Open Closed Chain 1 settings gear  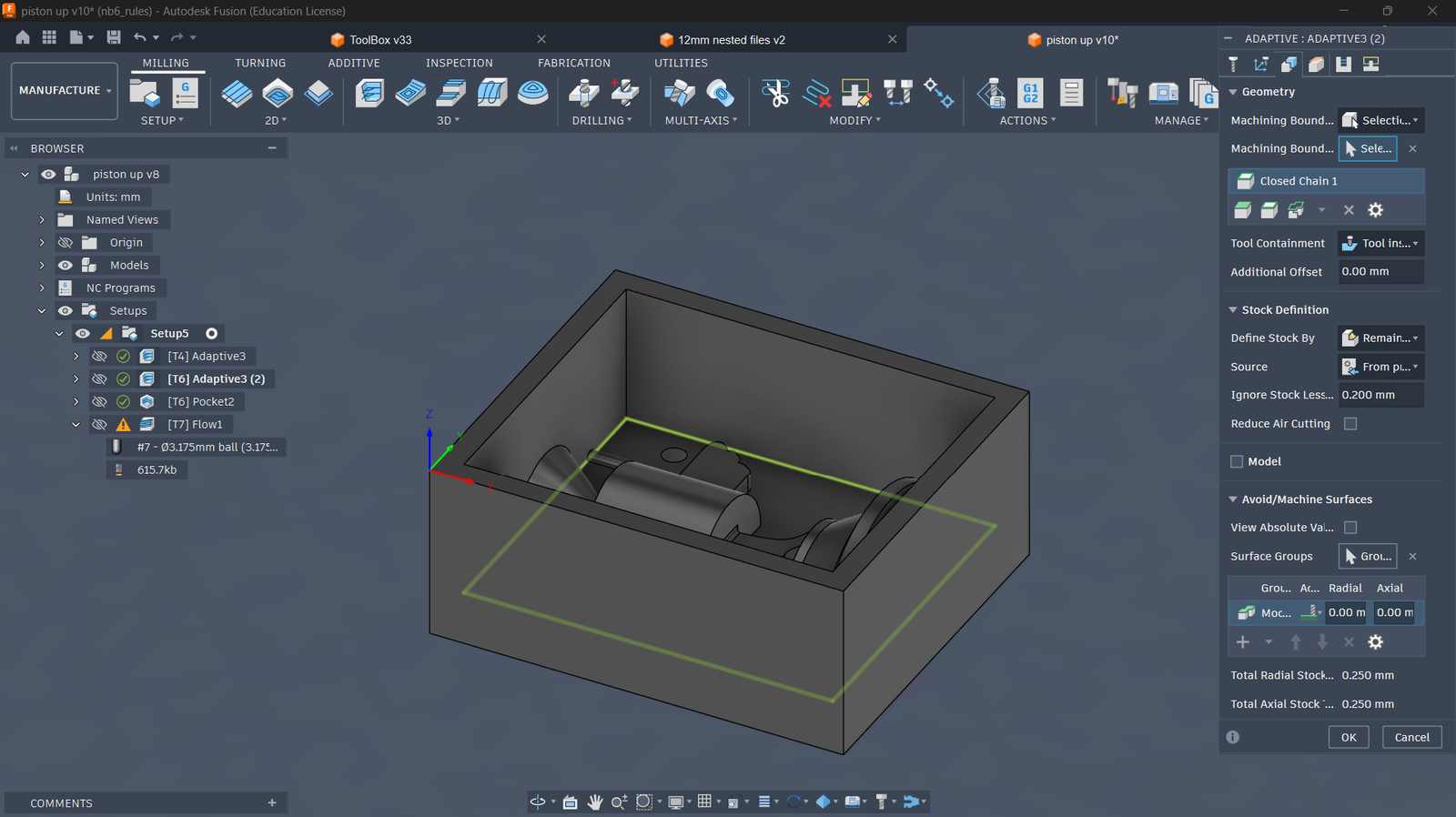[1375, 210]
